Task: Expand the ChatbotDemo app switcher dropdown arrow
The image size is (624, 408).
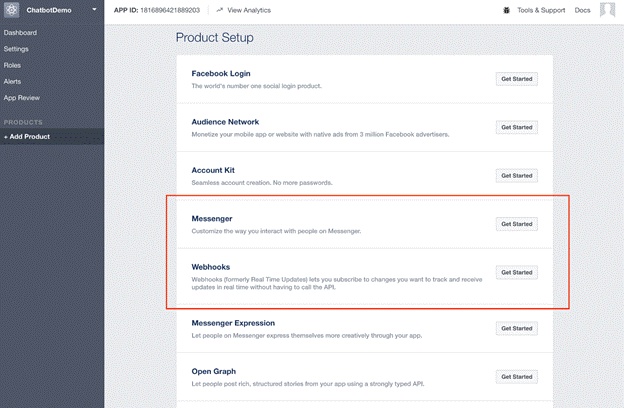Action: point(94,10)
